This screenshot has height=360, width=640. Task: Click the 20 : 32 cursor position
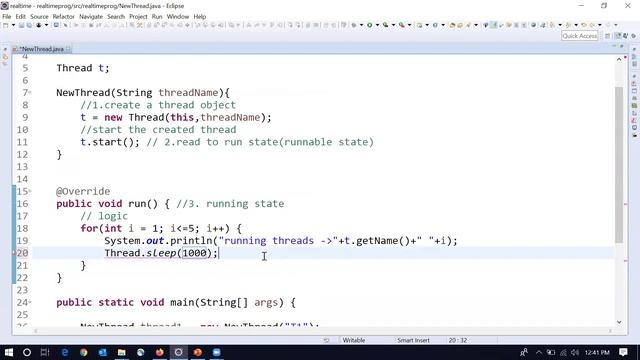(458, 340)
